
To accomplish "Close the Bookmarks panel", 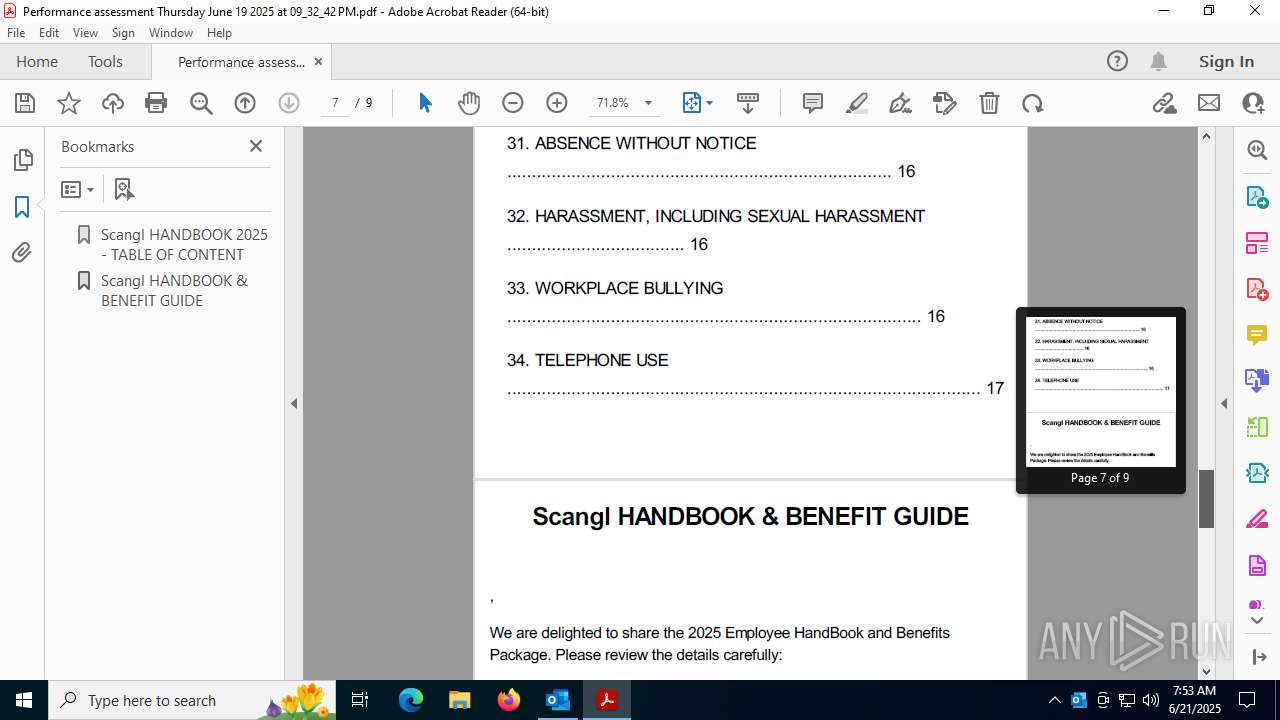I will (256, 146).
